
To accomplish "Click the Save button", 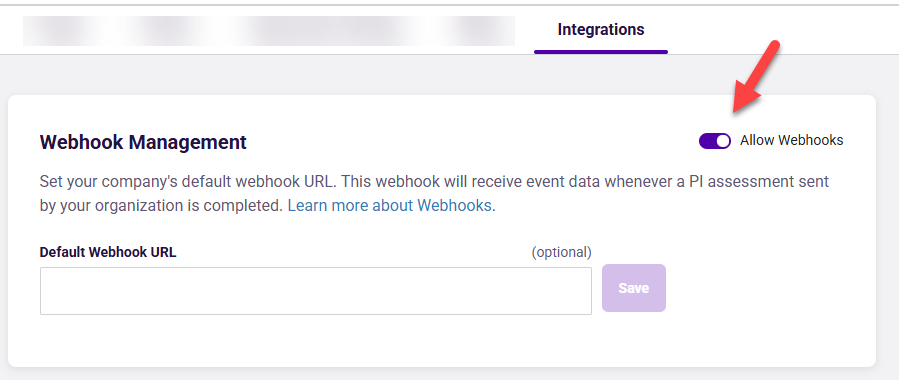I will [x=634, y=288].
